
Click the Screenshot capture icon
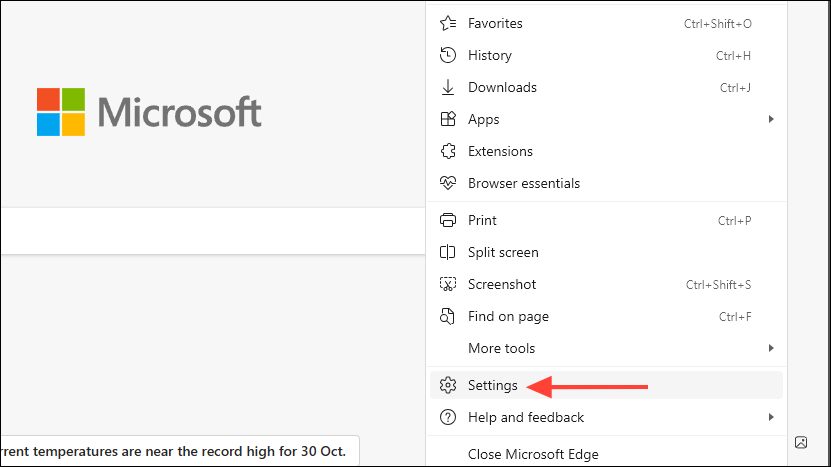448,284
